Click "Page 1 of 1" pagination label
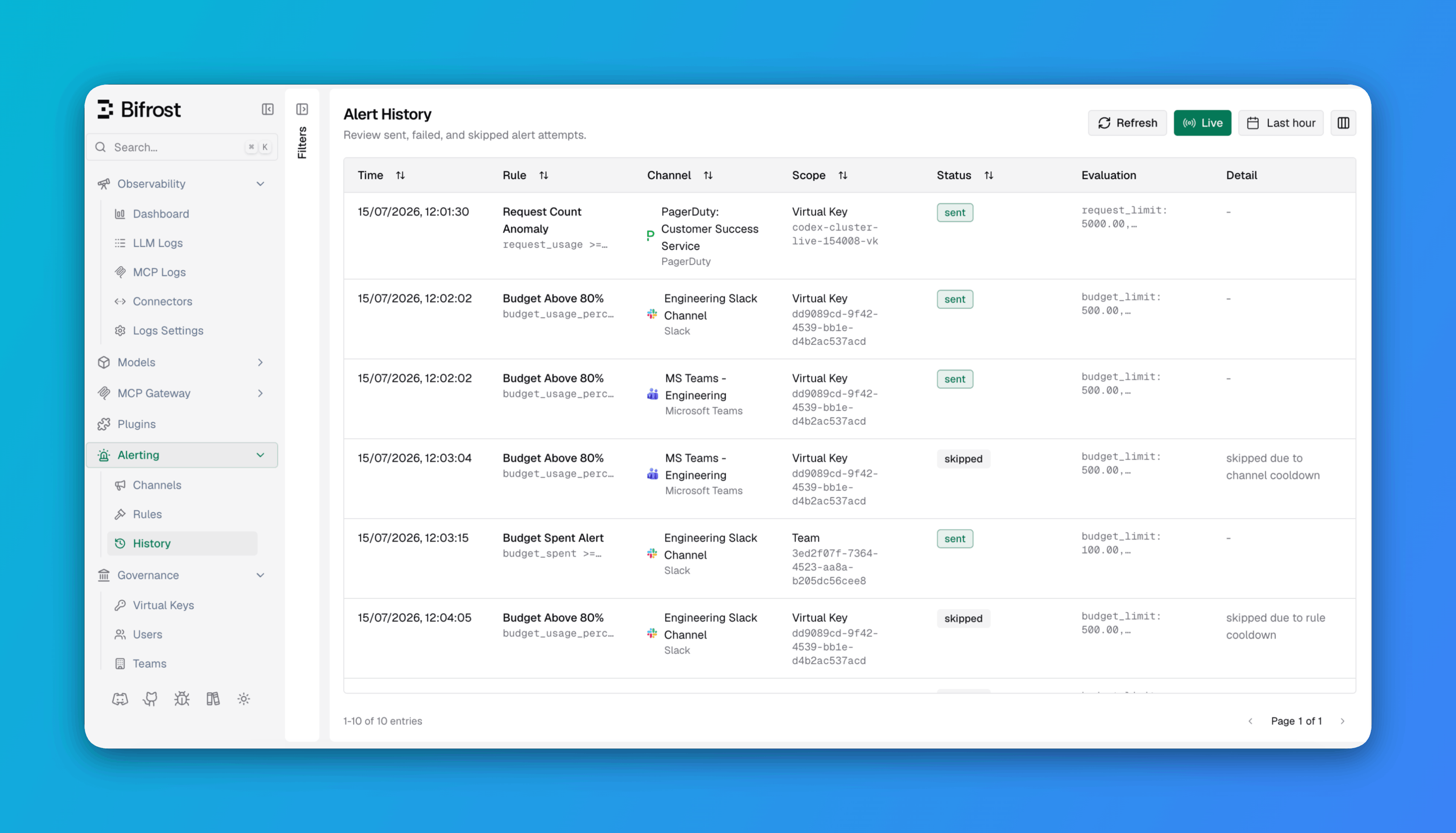This screenshot has width=1456, height=833. 1296,721
